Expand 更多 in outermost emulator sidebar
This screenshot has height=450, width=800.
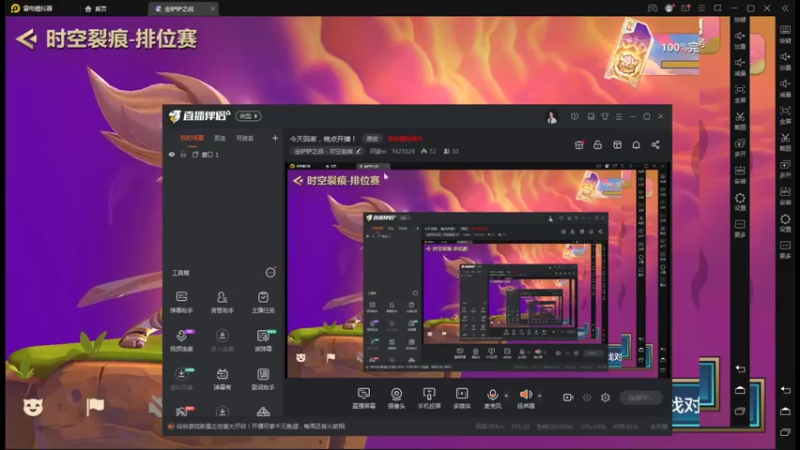pyautogui.click(x=785, y=249)
